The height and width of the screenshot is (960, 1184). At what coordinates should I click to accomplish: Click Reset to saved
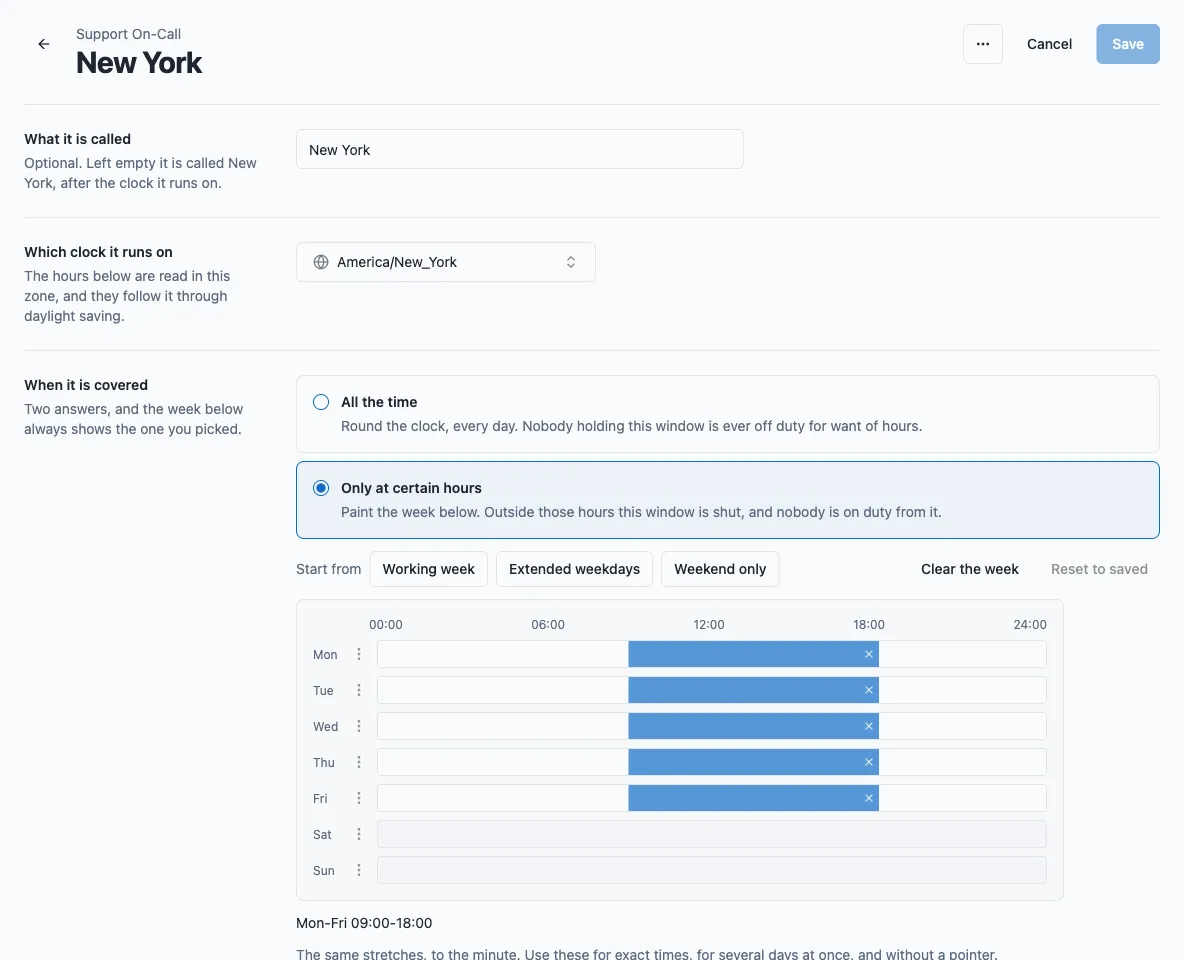[1099, 569]
